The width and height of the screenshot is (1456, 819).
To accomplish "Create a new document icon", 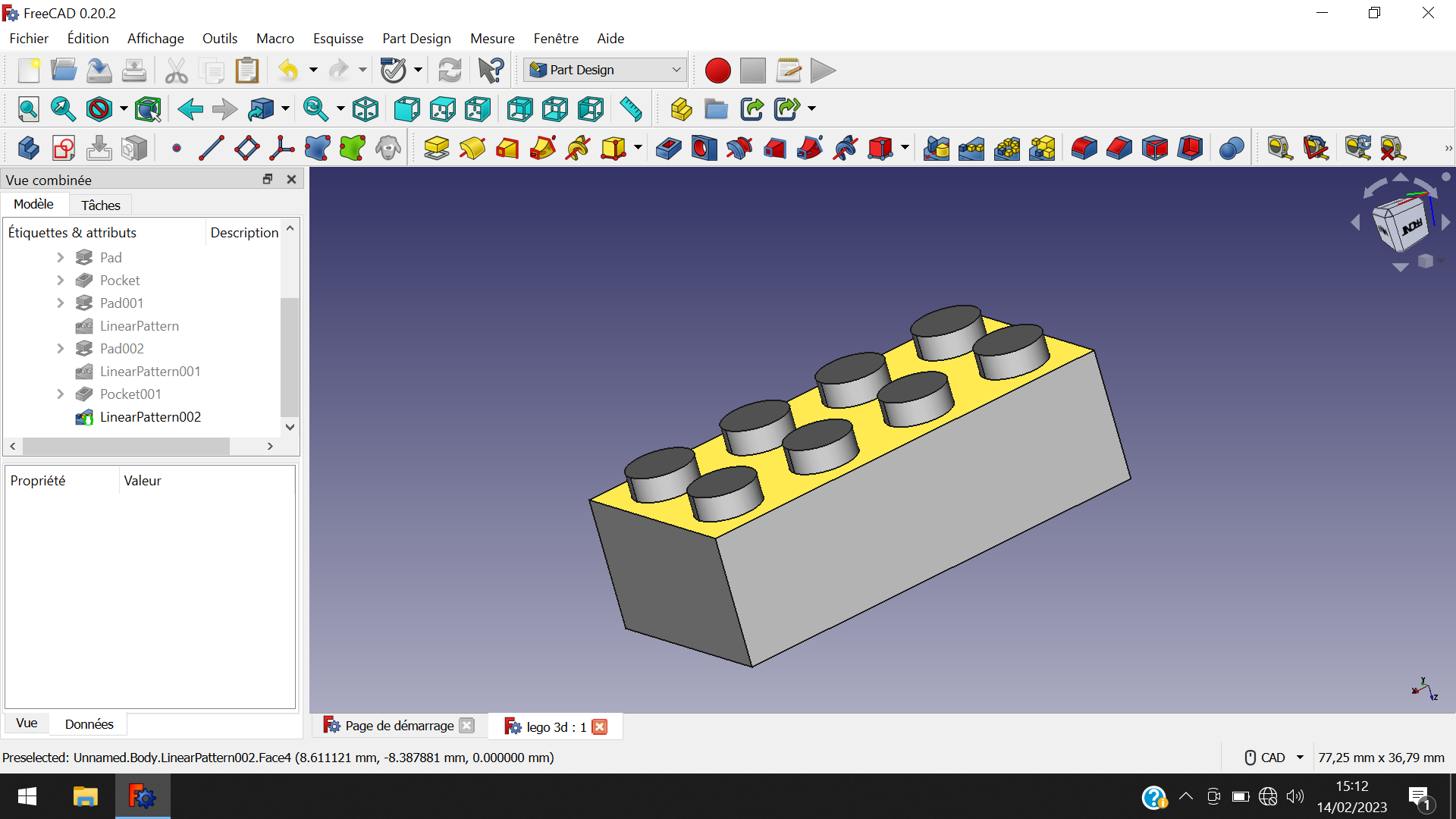I will 28,71.
